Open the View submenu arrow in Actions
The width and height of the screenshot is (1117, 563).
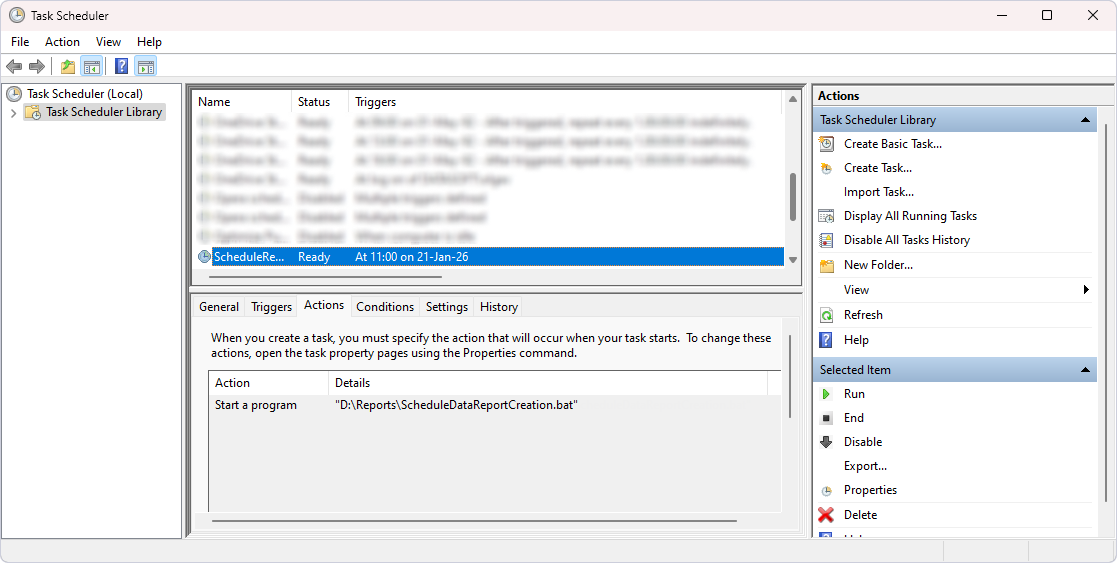(1086, 289)
